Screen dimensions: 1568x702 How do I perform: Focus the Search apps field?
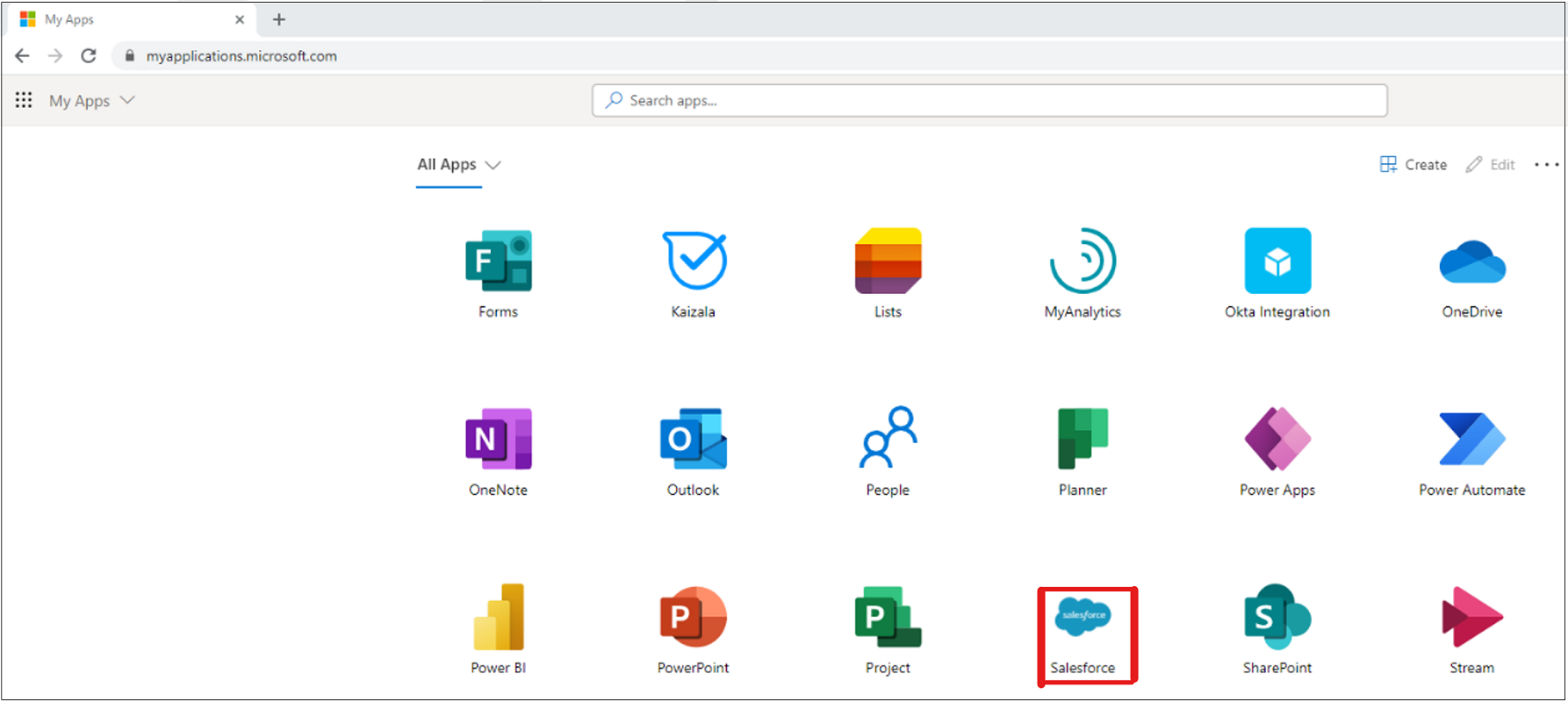coord(989,100)
